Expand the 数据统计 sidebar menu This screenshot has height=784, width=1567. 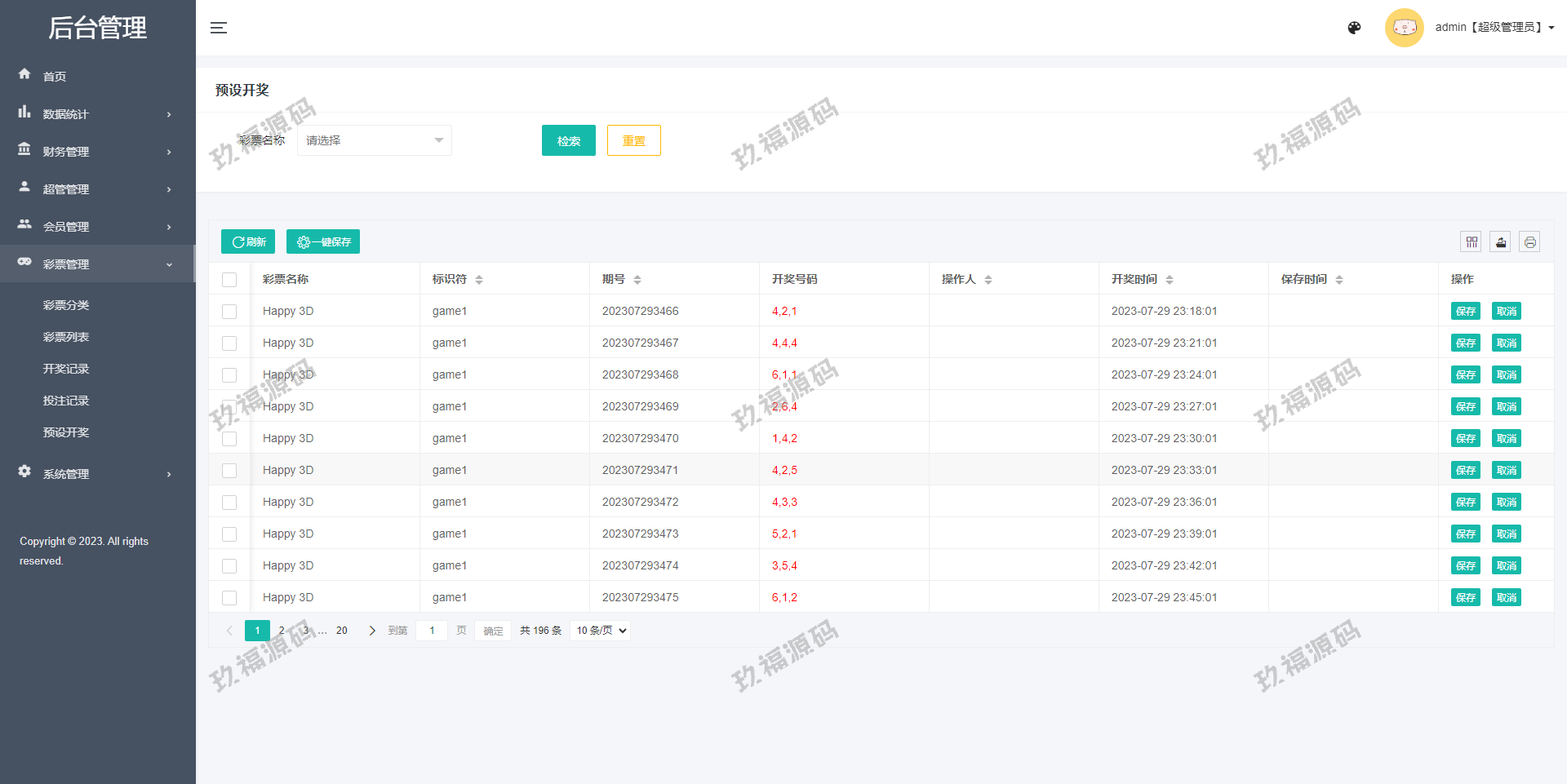(x=97, y=114)
